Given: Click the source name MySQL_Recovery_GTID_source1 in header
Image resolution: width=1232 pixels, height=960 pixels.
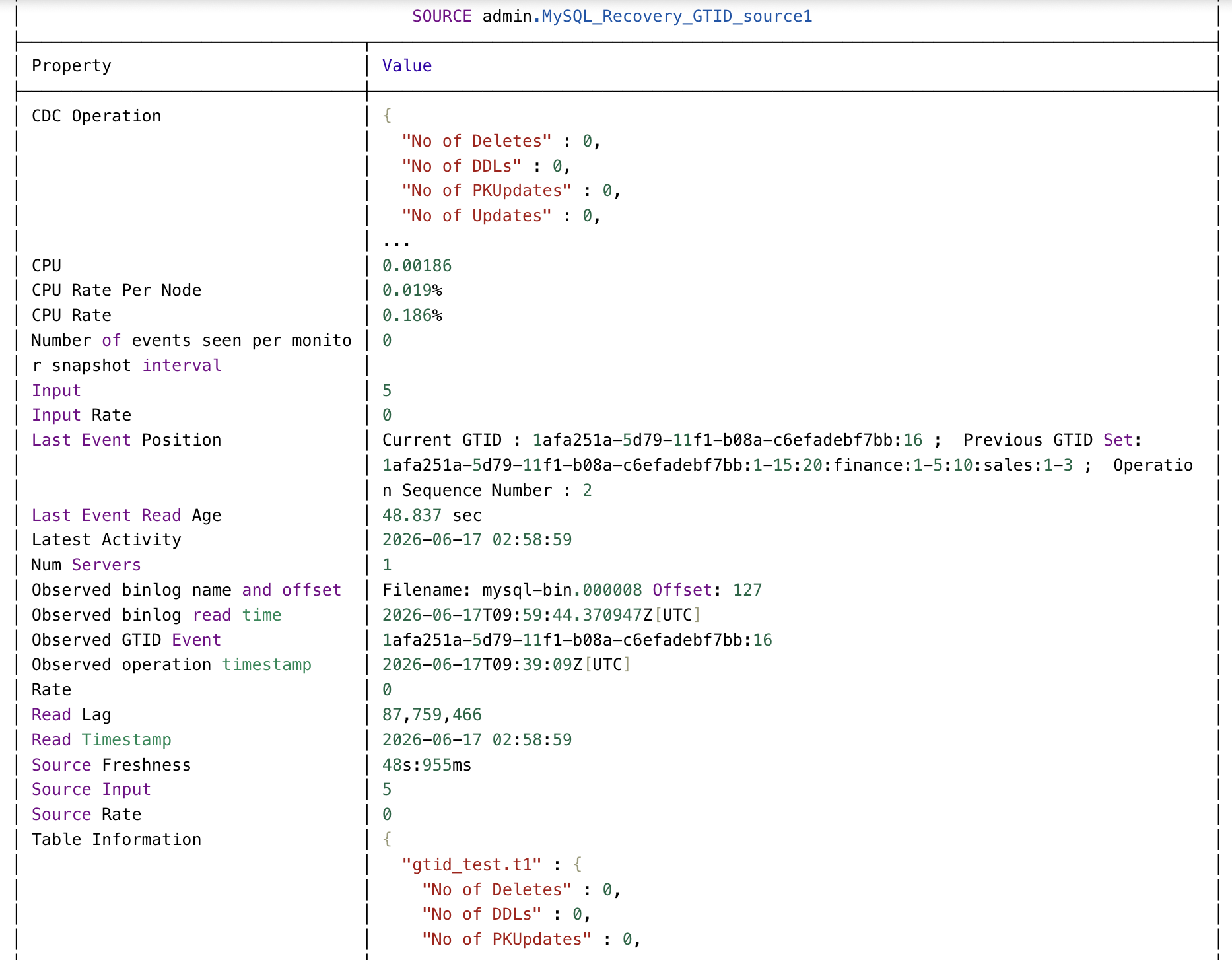Looking at the screenshot, I should coord(677,16).
